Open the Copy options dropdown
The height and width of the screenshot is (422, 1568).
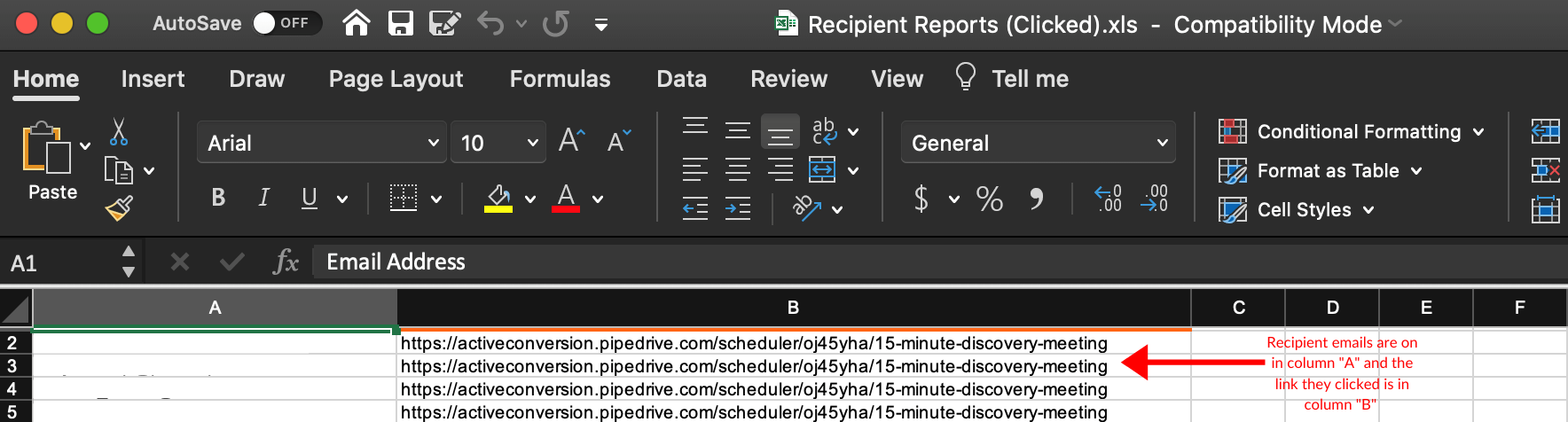pos(149,170)
